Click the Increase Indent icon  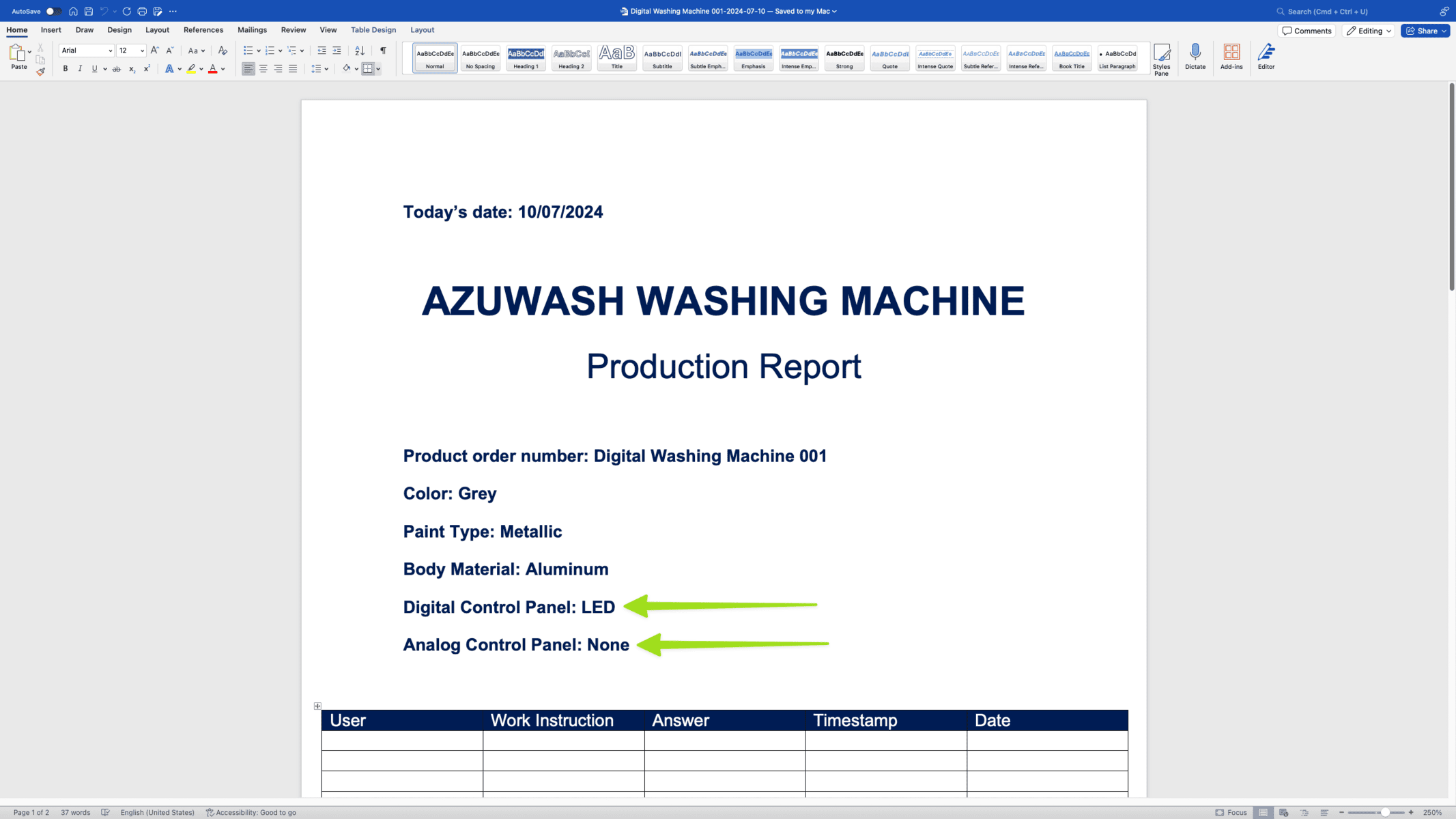pos(337,51)
